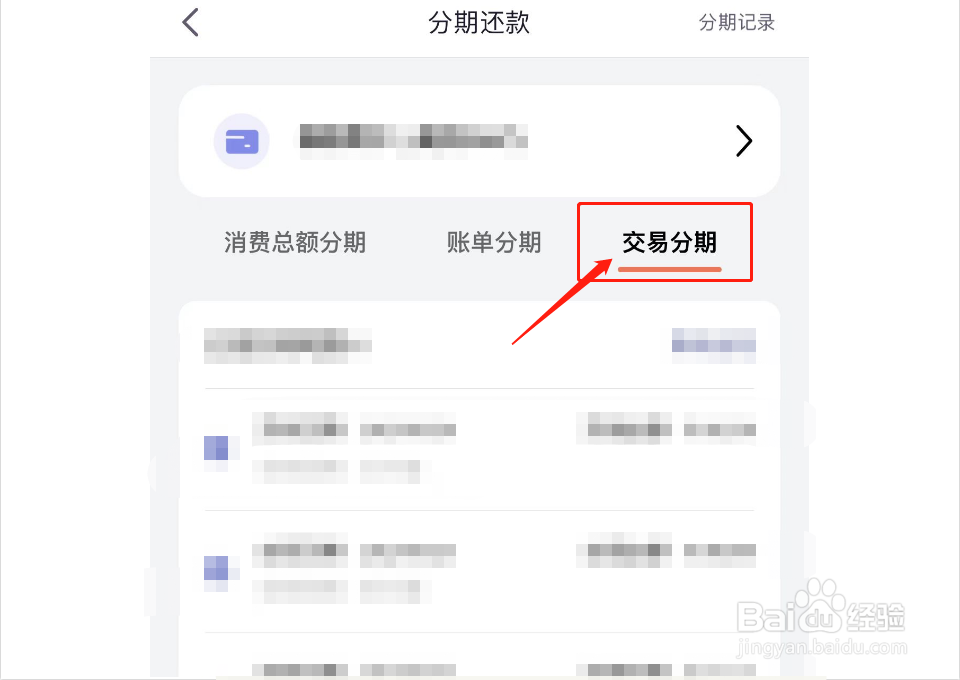Tap the back arrow beside 分期还款
The height and width of the screenshot is (680, 960).
click(x=190, y=23)
